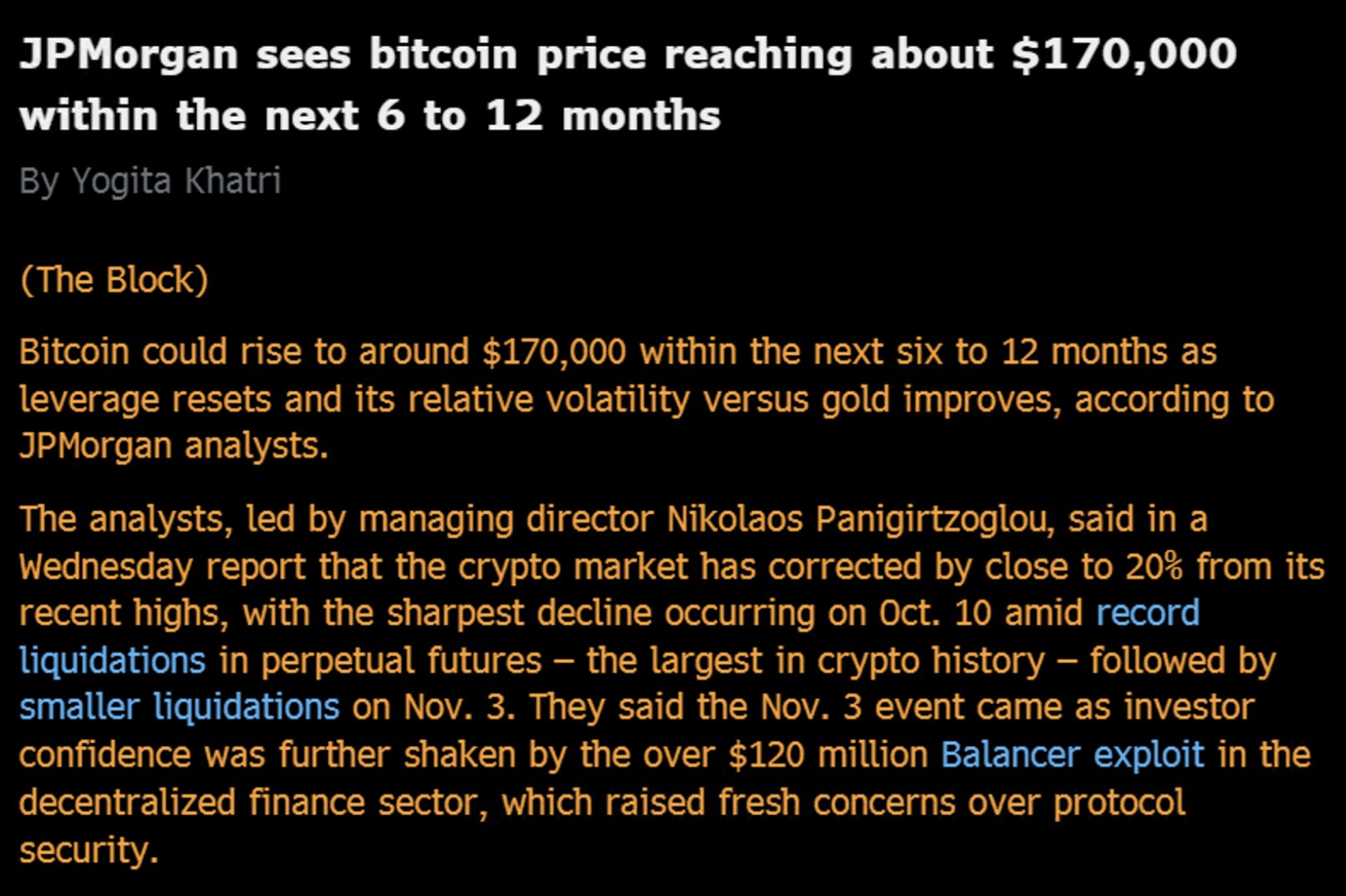Open the "Balancer exploit" link
The width and height of the screenshot is (1346, 896).
coord(1072,755)
